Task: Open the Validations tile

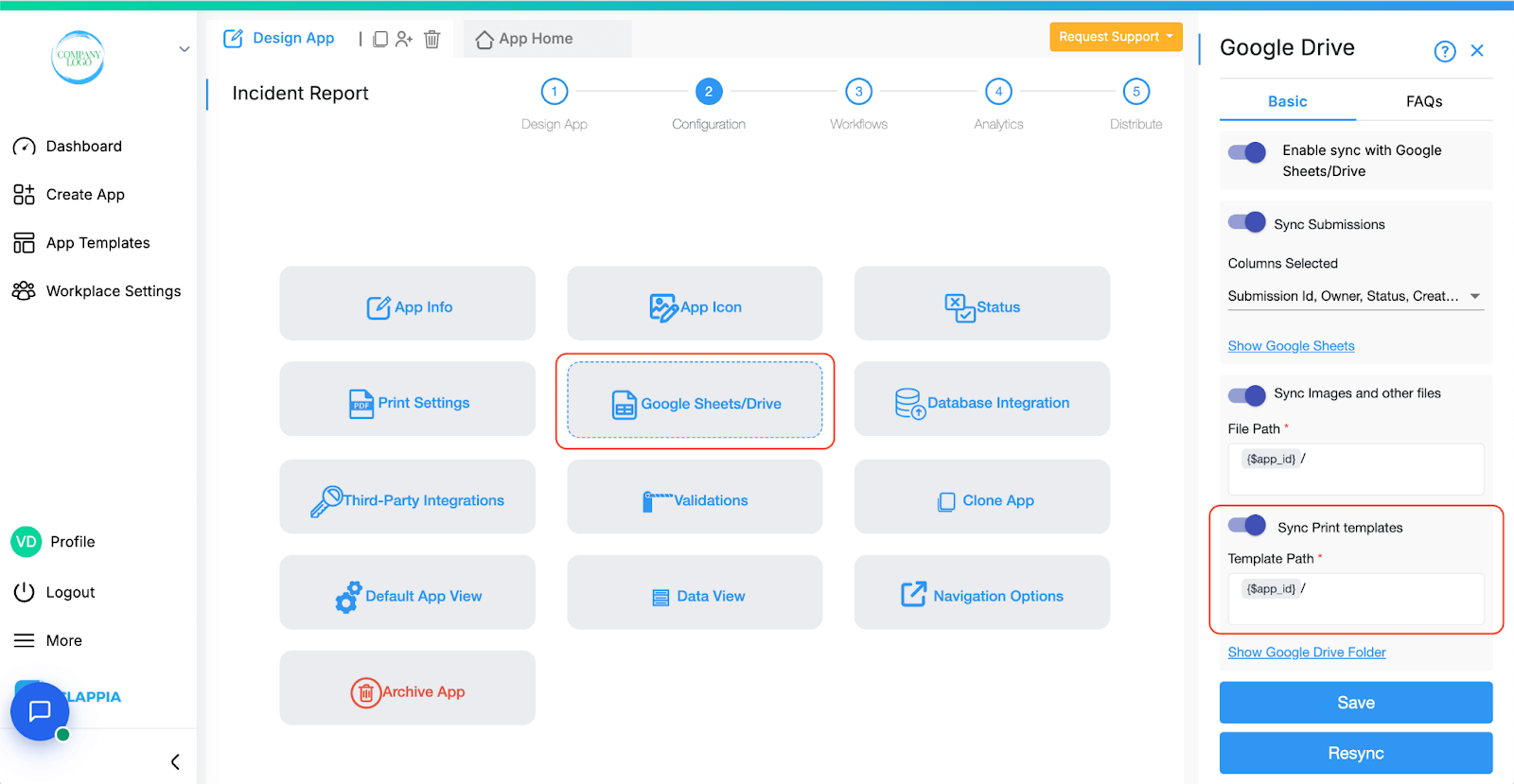Action: [x=695, y=497]
